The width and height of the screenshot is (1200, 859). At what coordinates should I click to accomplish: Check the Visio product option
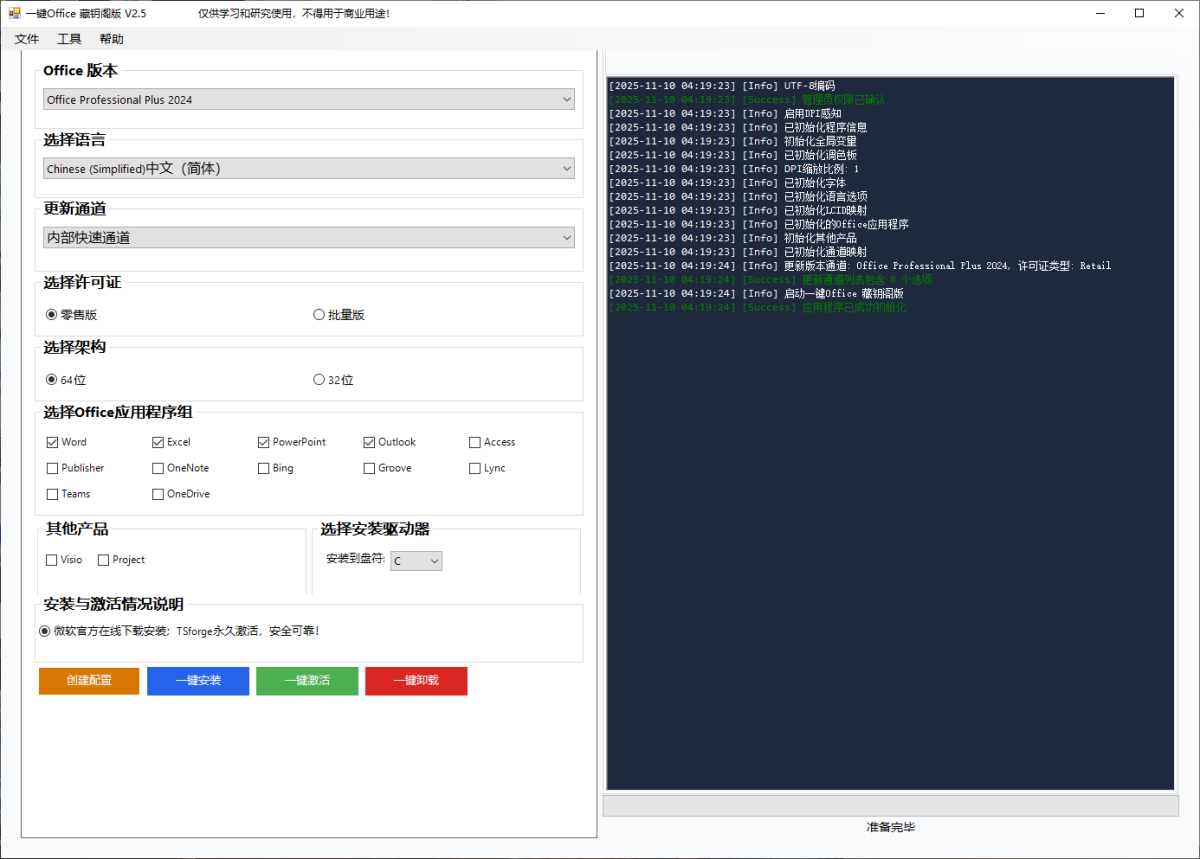pyautogui.click(x=51, y=559)
